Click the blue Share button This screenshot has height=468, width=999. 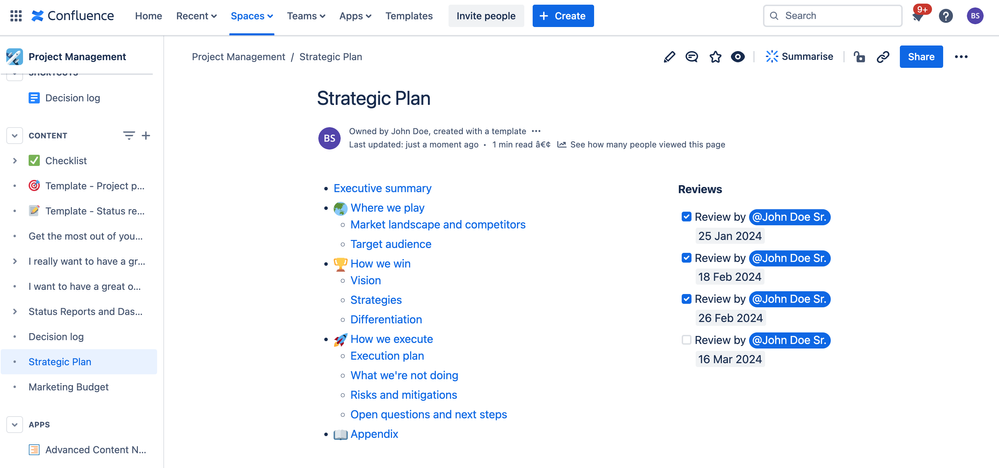(x=921, y=57)
